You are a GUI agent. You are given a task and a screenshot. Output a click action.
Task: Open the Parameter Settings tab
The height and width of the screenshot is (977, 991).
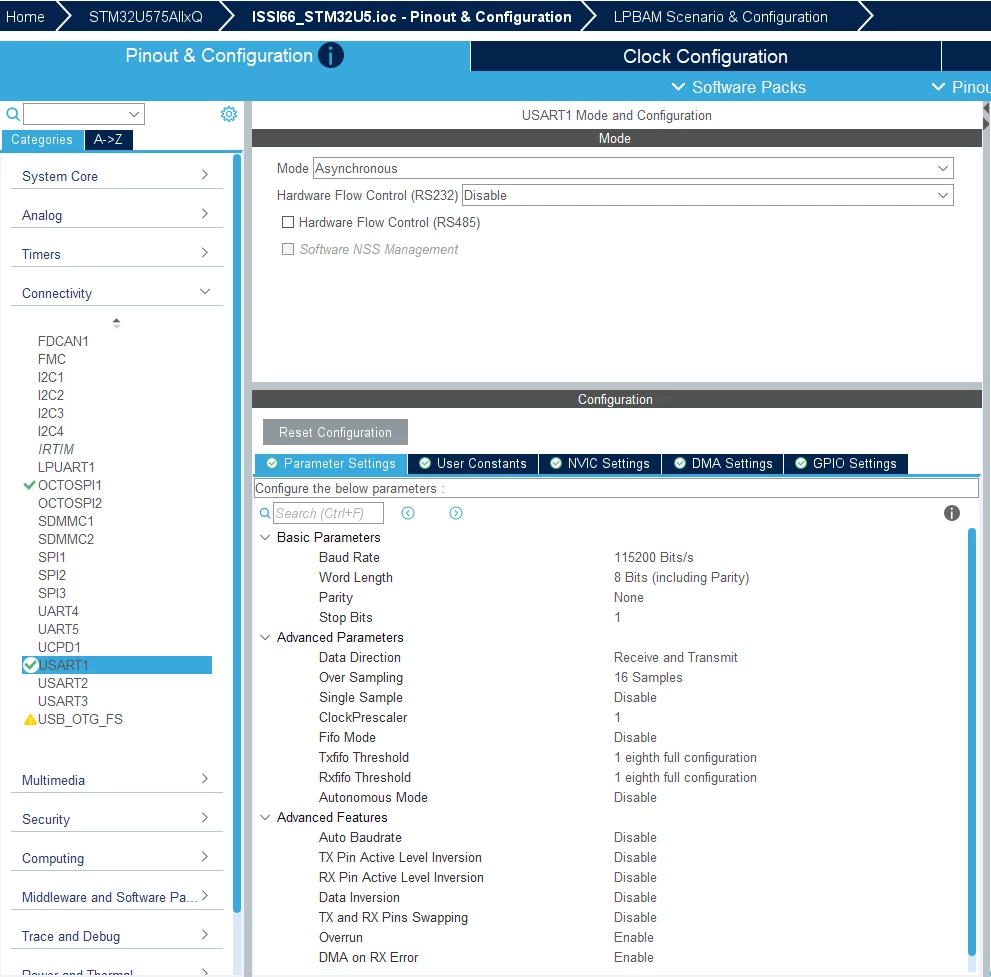(x=331, y=463)
